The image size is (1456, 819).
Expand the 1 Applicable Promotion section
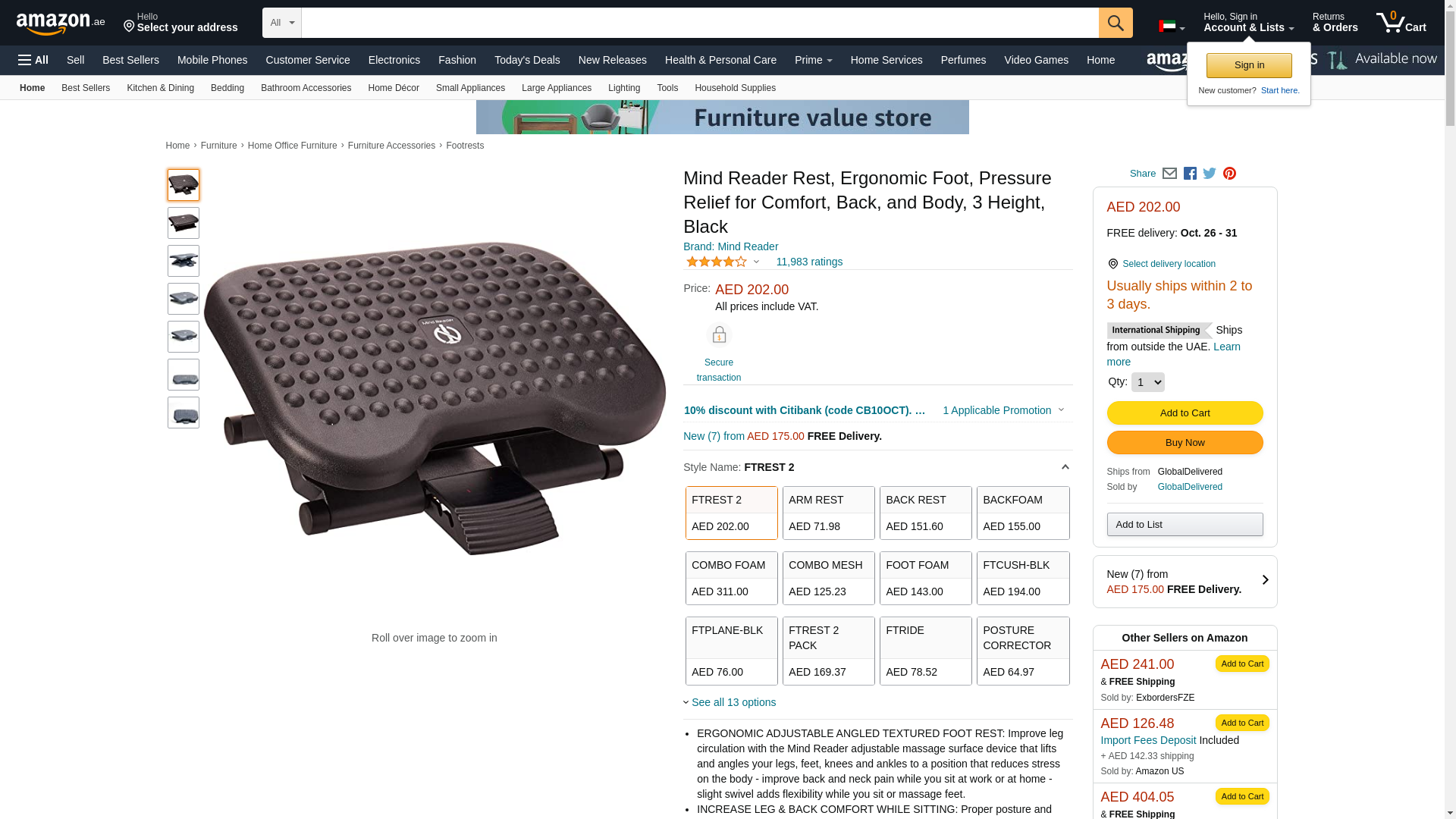[x=1003, y=410]
